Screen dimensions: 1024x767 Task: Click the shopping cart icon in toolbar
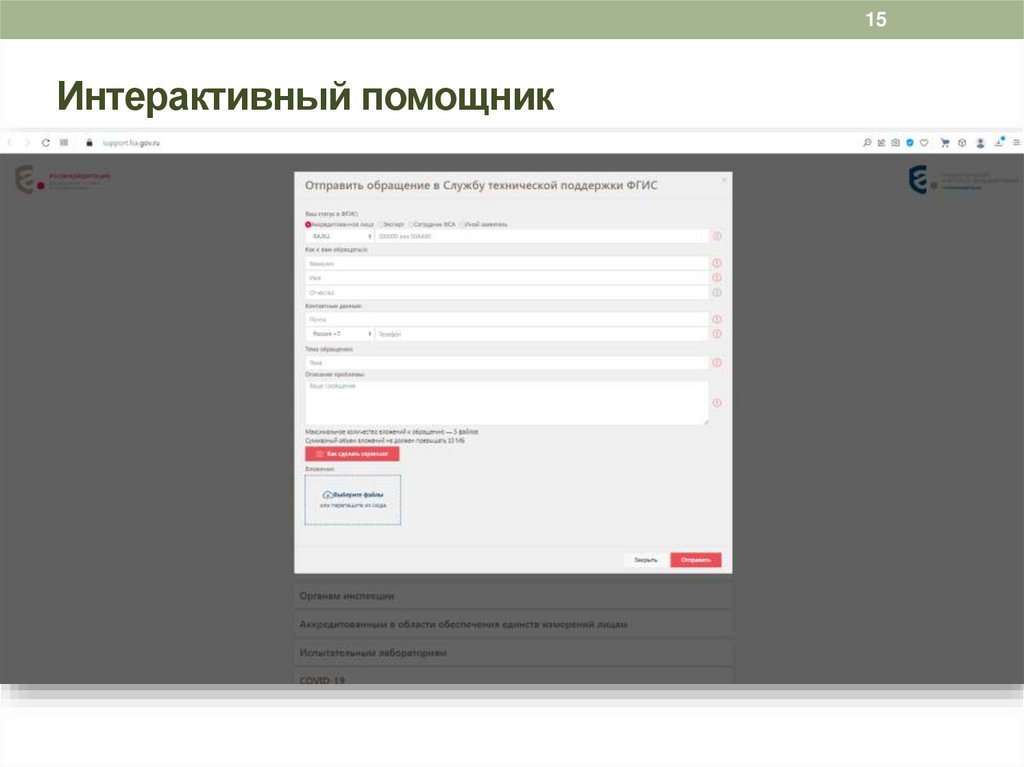[945, 141]
